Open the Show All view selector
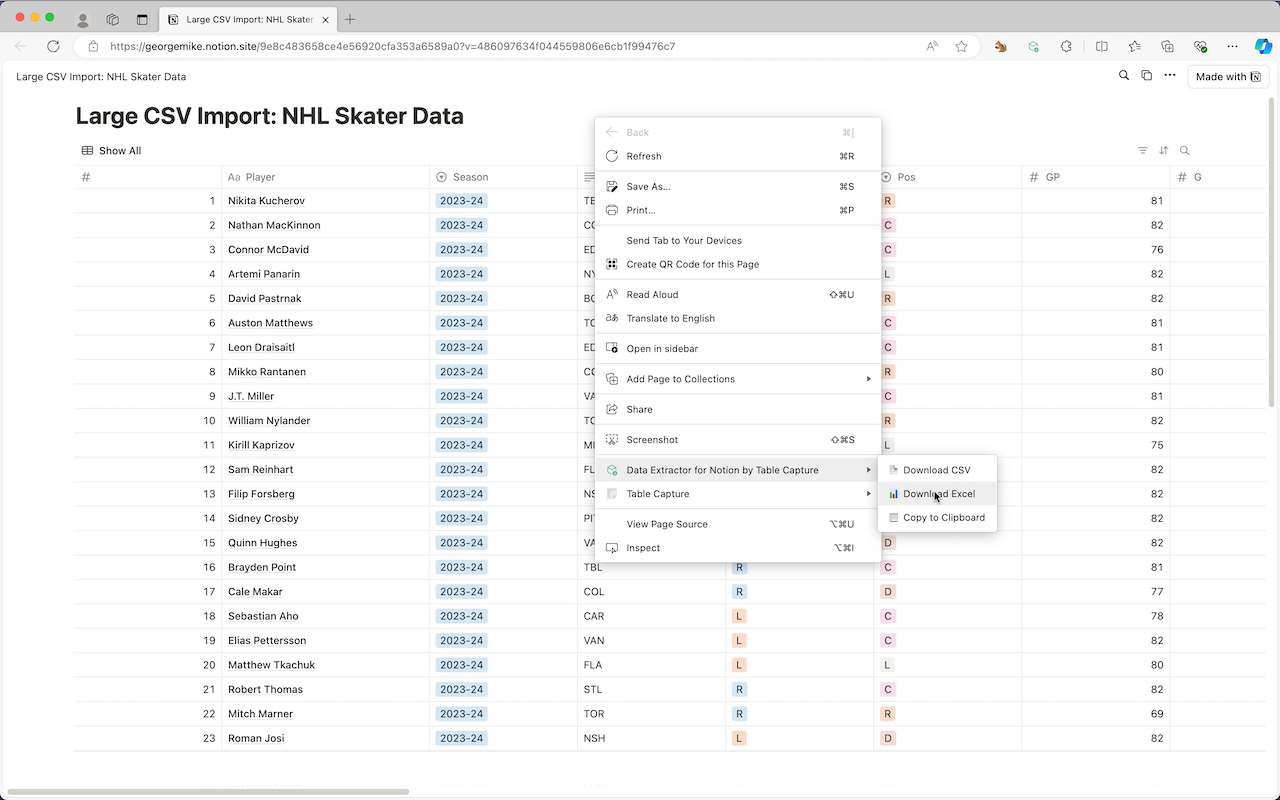 point(111,151)
